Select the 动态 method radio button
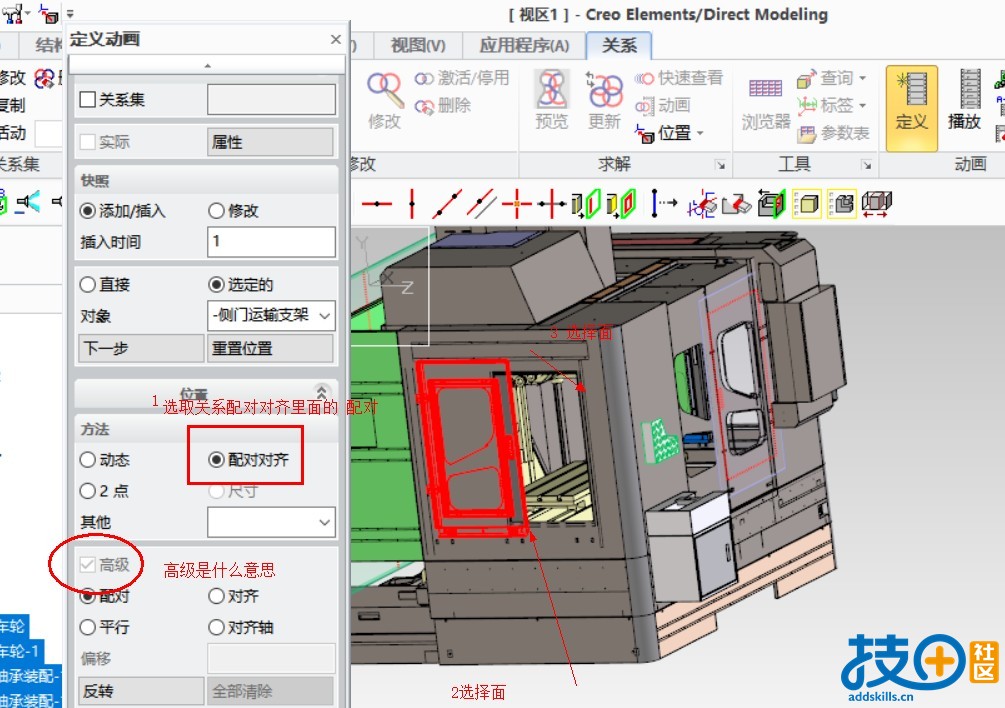 pos(88,460)
